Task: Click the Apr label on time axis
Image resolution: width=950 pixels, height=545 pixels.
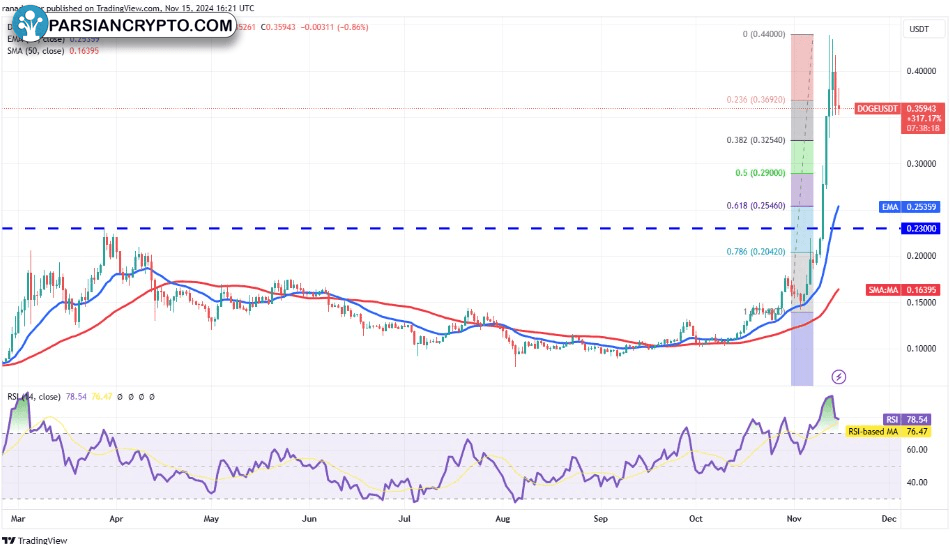Action: coord(116,518)
